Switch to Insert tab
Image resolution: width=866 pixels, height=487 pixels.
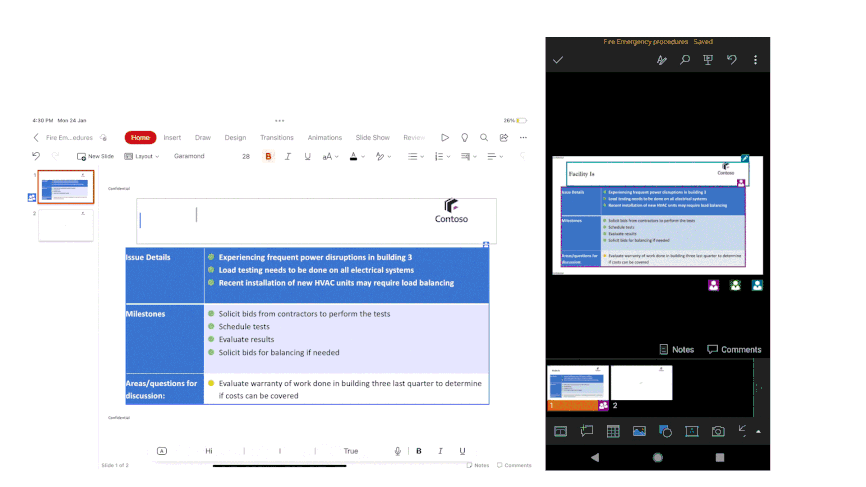pyautogui.click(x=172, y=137)
